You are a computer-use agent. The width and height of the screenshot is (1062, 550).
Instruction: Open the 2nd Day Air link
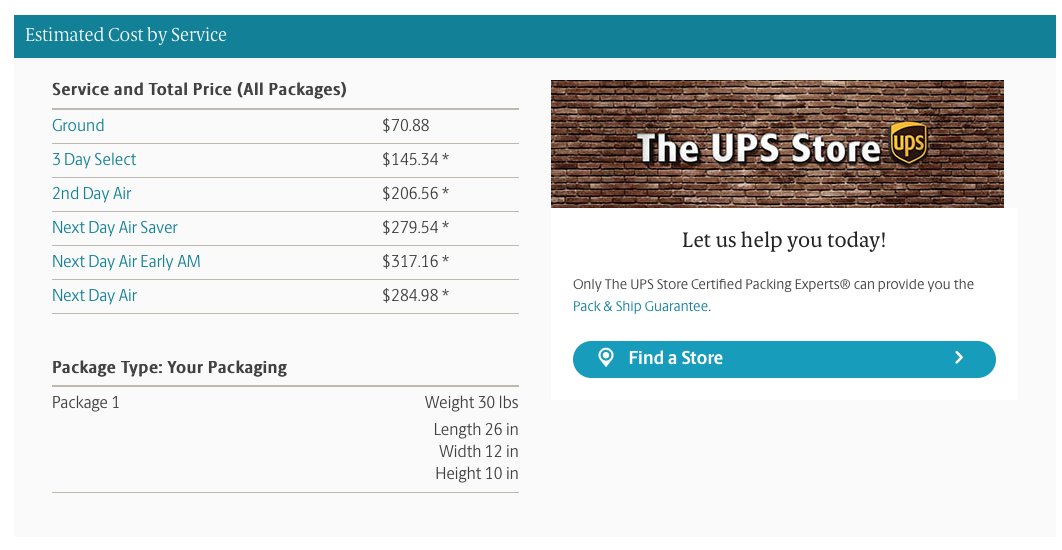click(91, 193)
